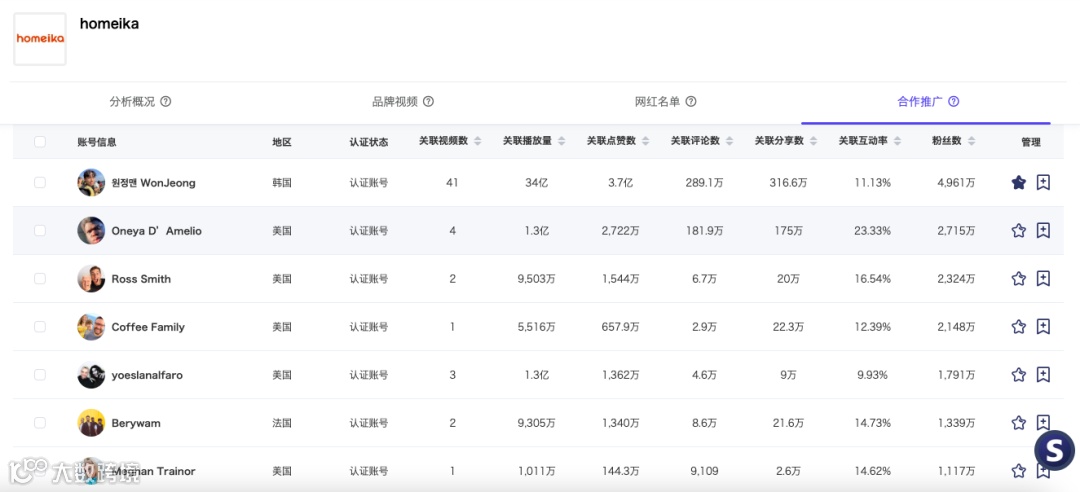The width and height of the screenshot is (1080, 492).
Task: Click the 9,503万 play count cell
Action: (x=537, y=279)
